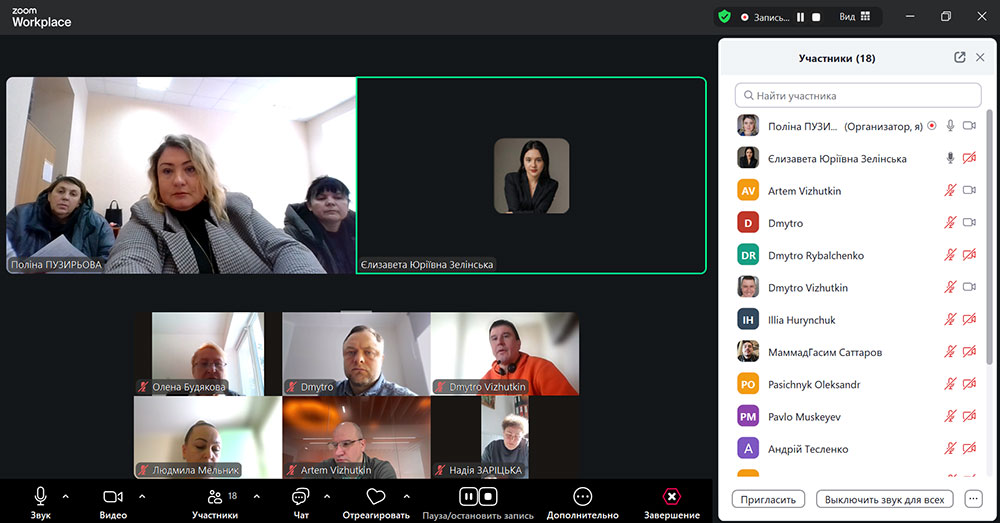
Task: Click Выключить звук для всех button
Action: [x=884, y=499]
